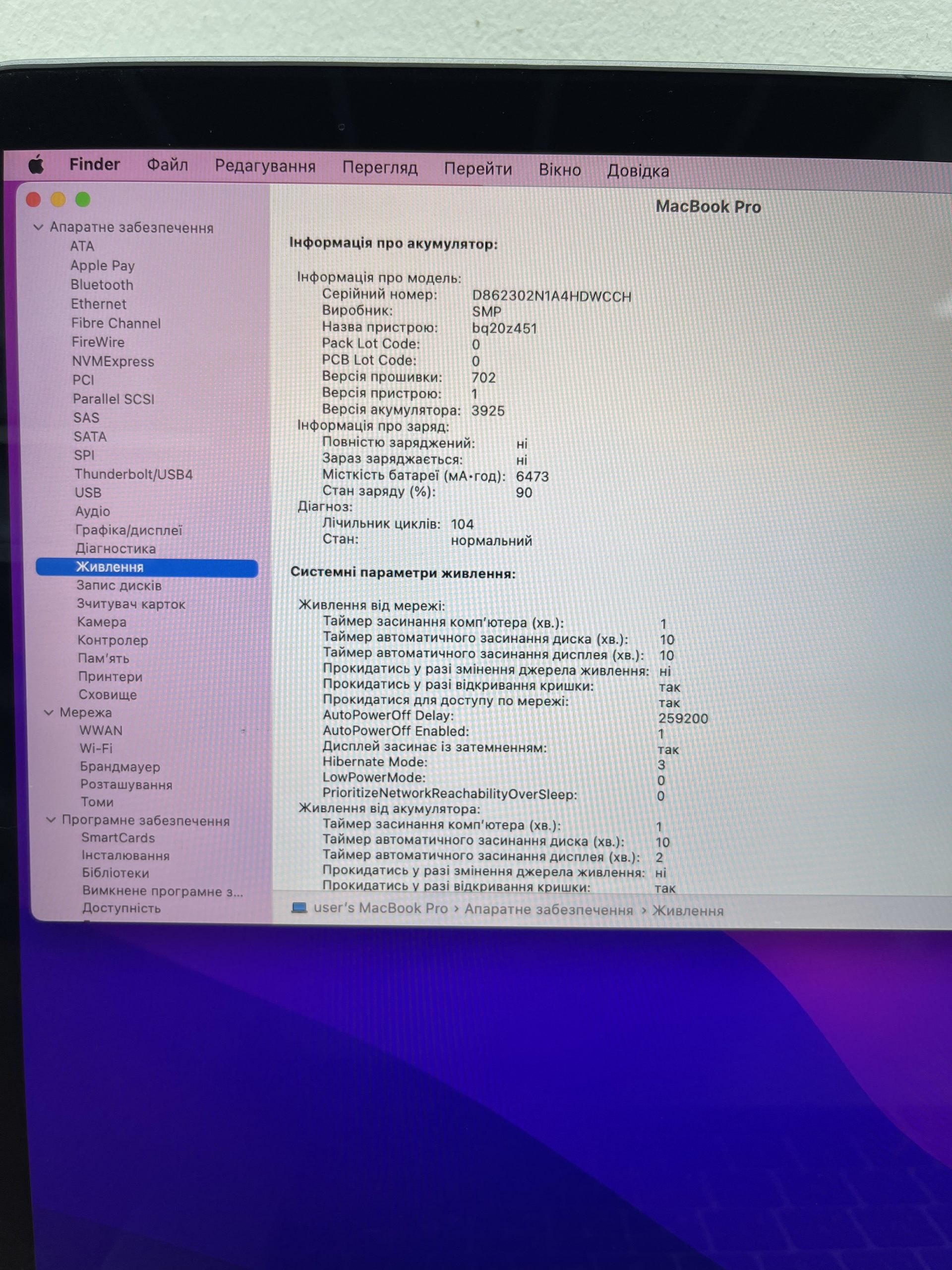Click Апаратне забезпечення in the path bar
This screenshot has width=952, height=1270.
click(x=548, y=910)
